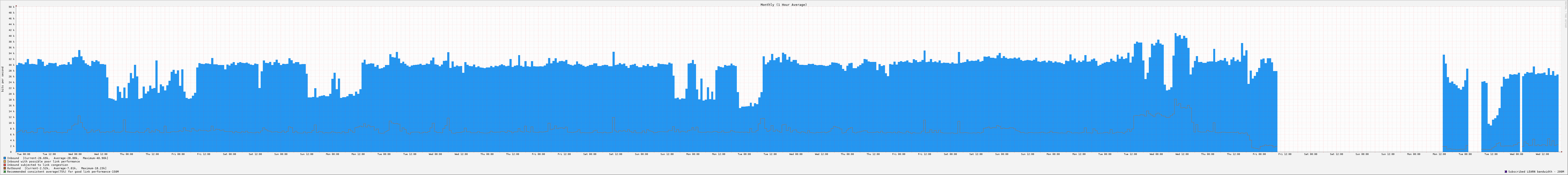Click the graph title Monthly (1 Hour Average)
This screenshot has height=175, width=1568.
[x=783, y=4]
